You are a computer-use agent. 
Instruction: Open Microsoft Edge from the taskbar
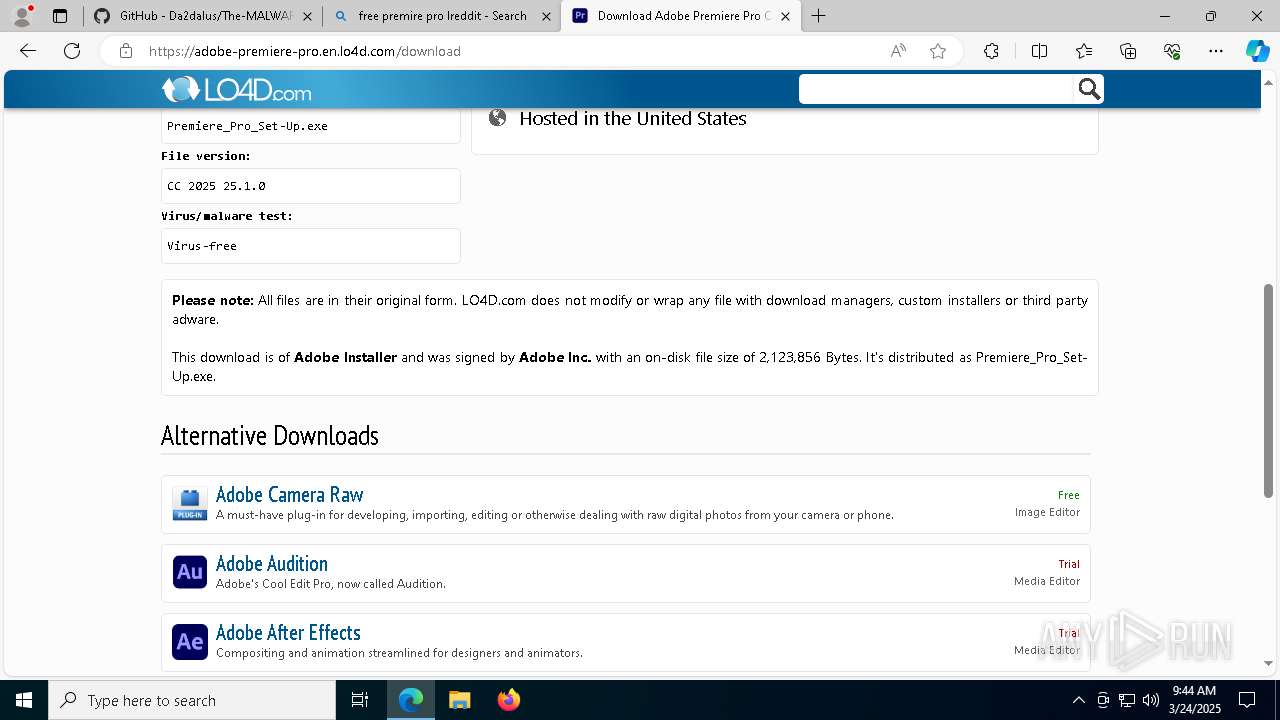(x=411, y=700)
